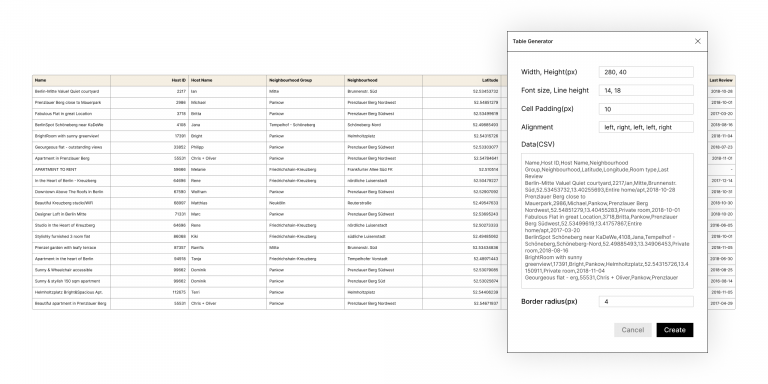Viewport: 768px width, 384px height.
Task: Select the Last Review column header
Action: tap(721, 80)
